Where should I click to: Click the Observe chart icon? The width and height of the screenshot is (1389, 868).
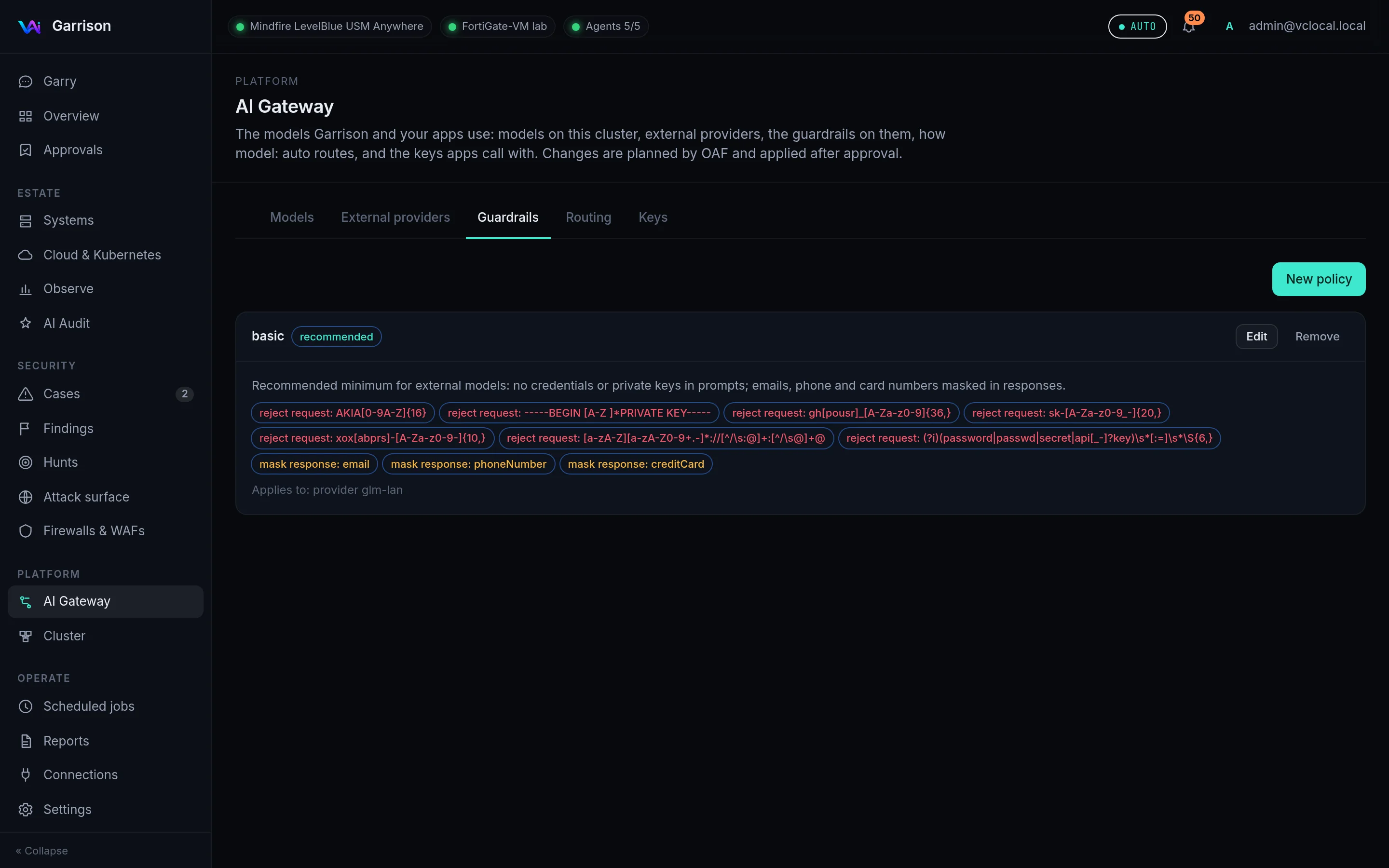click(x=25, y=289)
